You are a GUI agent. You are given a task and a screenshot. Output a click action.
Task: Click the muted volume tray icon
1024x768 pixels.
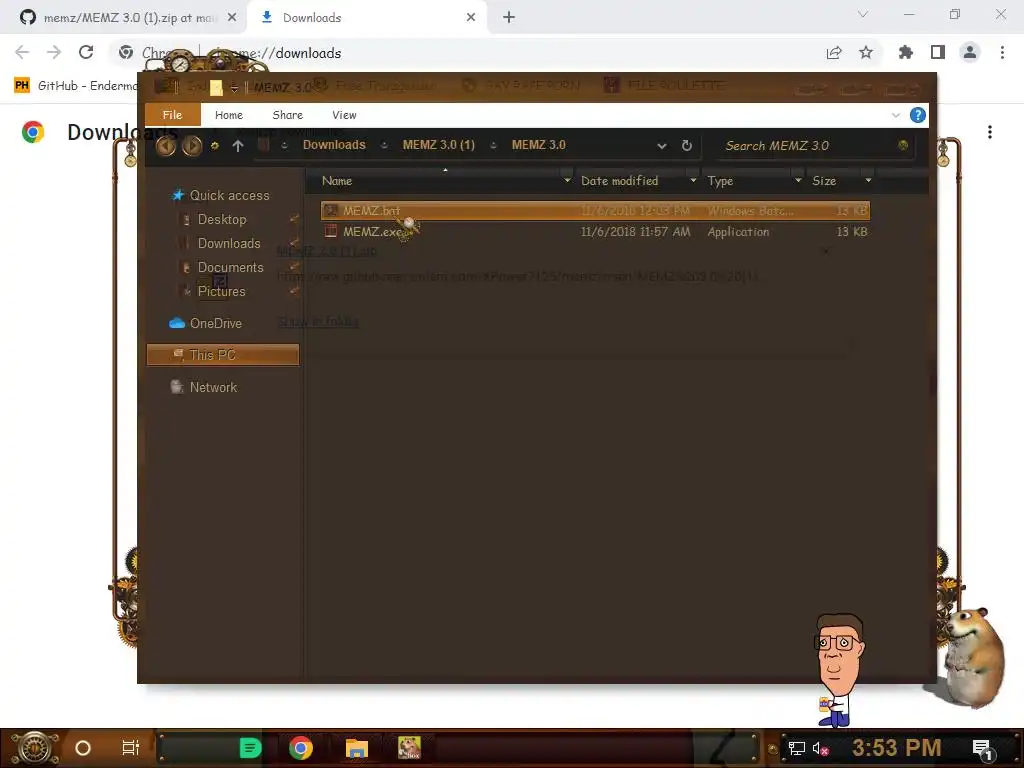(820, 749)
